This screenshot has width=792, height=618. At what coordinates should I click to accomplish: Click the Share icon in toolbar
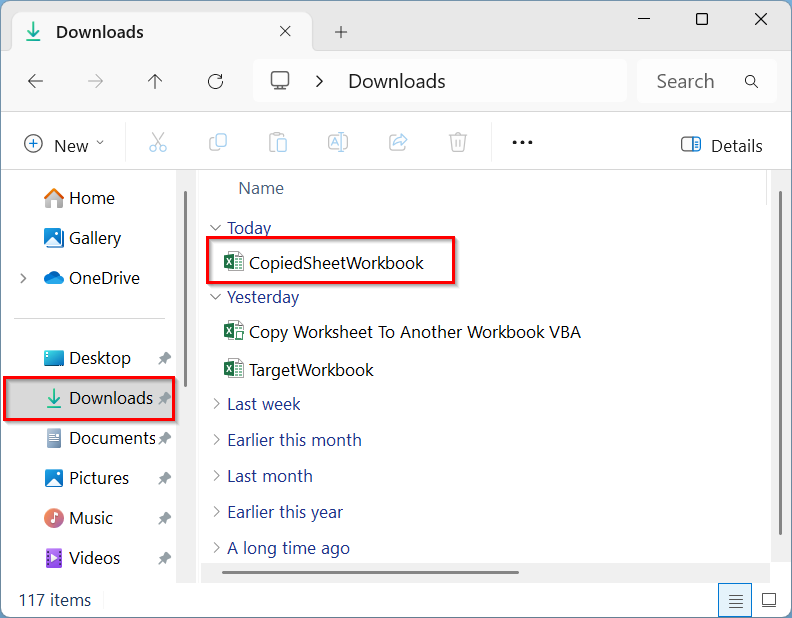(398, 143)
